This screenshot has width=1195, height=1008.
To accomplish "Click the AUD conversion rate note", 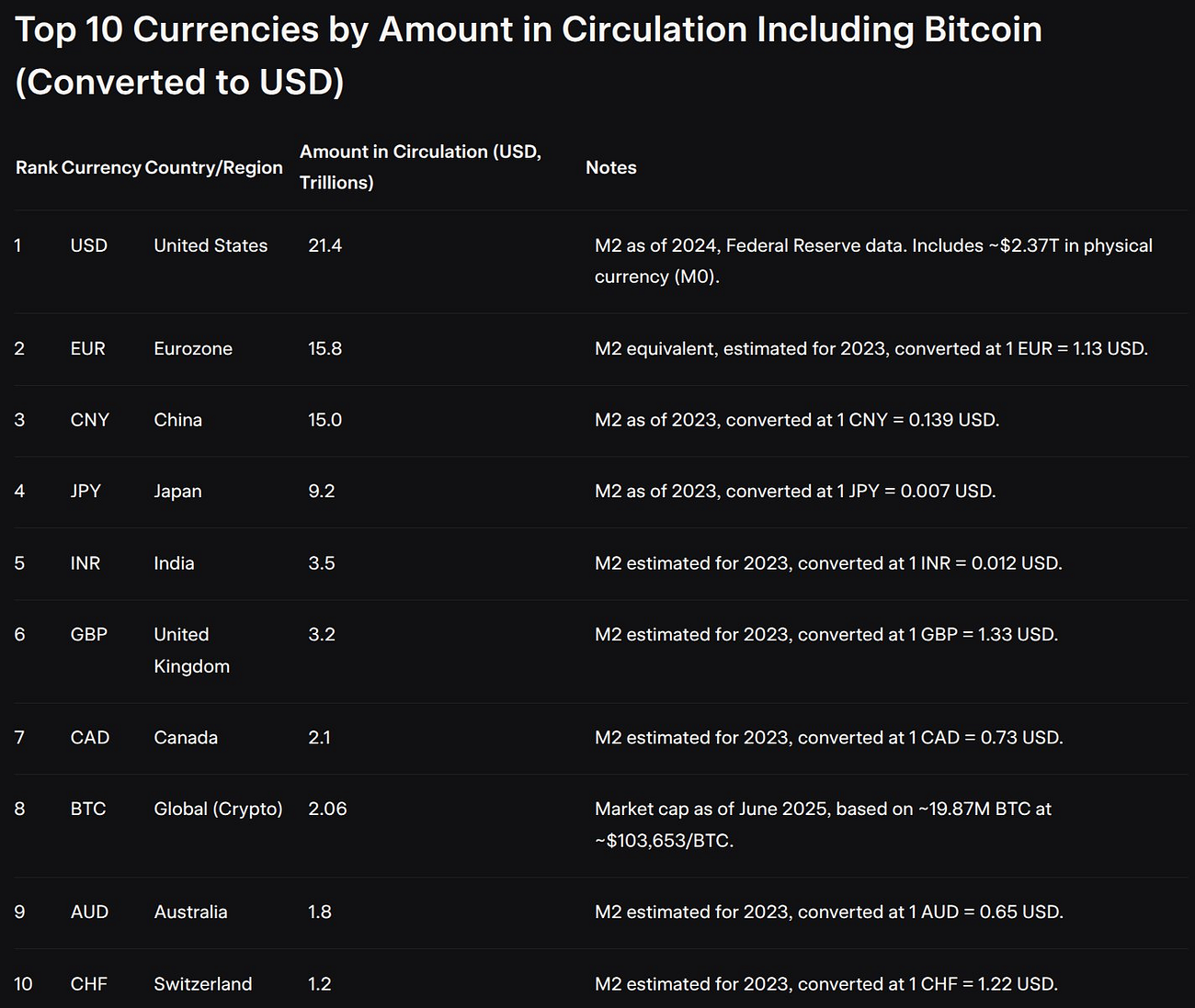I will point(829,912).
